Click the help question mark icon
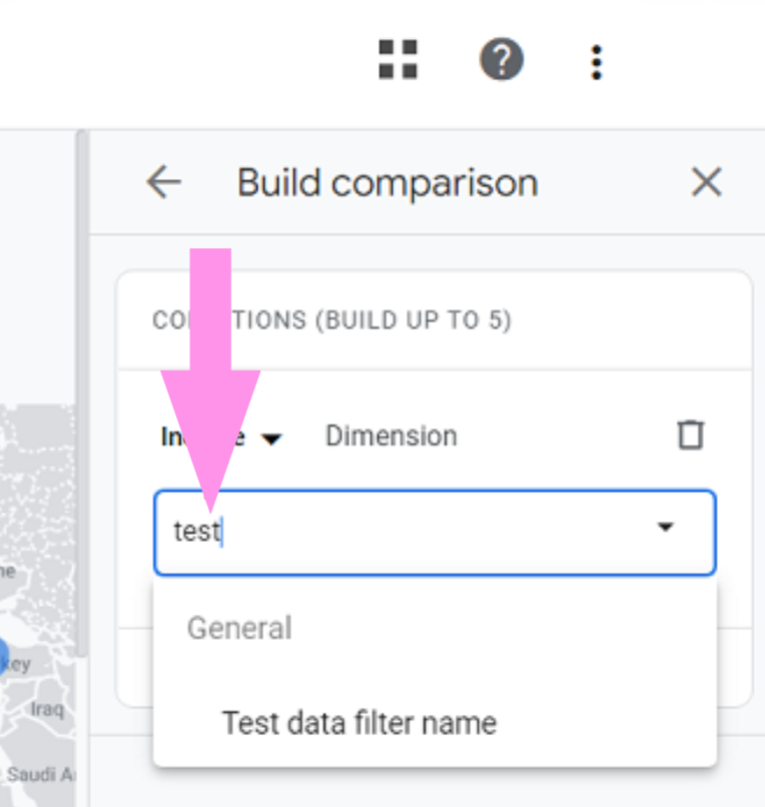Viewport: 765px width, 807px height. pos(502,60)
